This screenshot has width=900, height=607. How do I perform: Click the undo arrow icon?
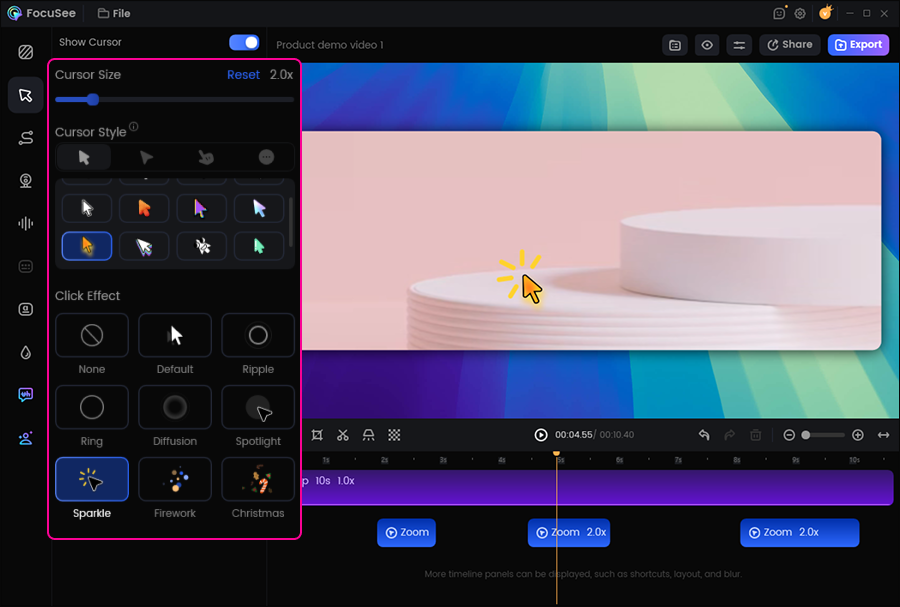point(704,435)
